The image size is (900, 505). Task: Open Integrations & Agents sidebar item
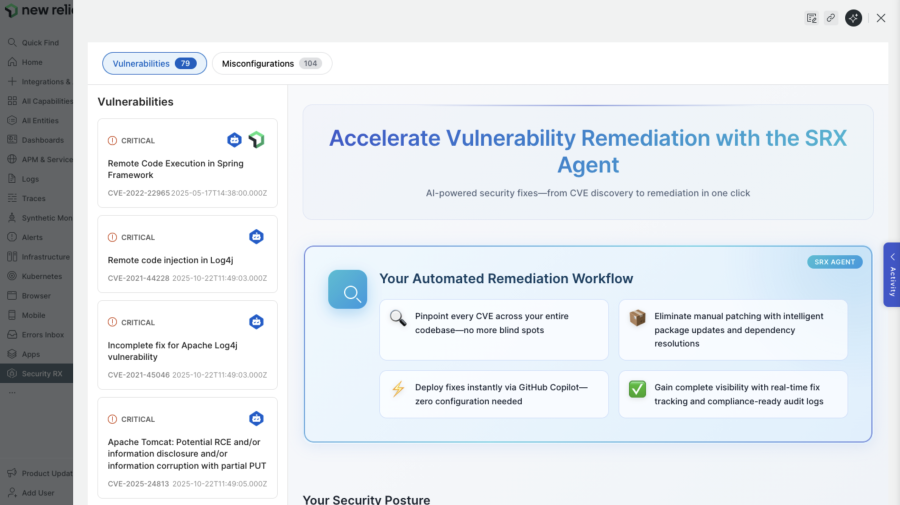point(36,81)
